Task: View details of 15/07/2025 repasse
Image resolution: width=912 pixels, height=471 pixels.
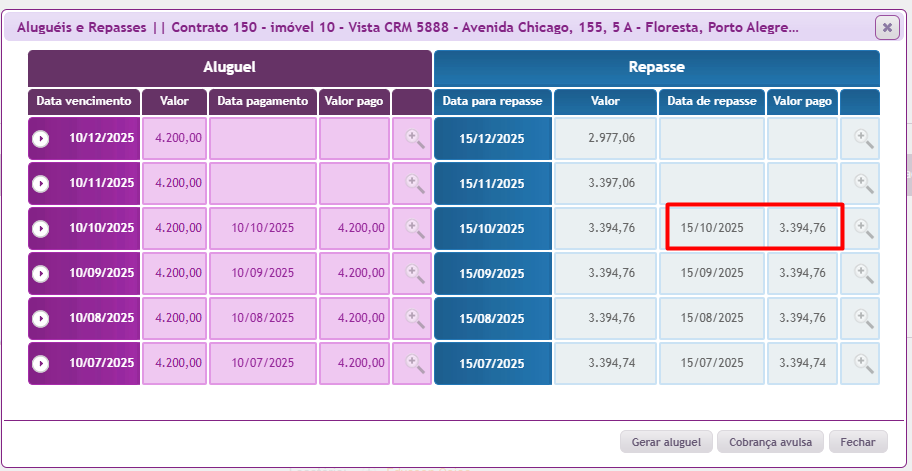Action: [860, 363]
